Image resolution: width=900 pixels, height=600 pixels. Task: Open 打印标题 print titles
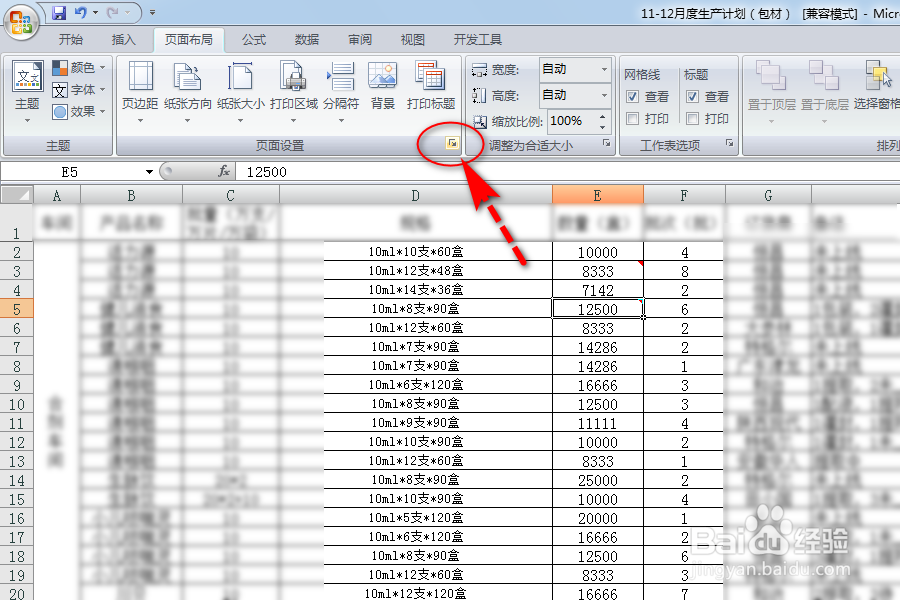pos(430,86)
